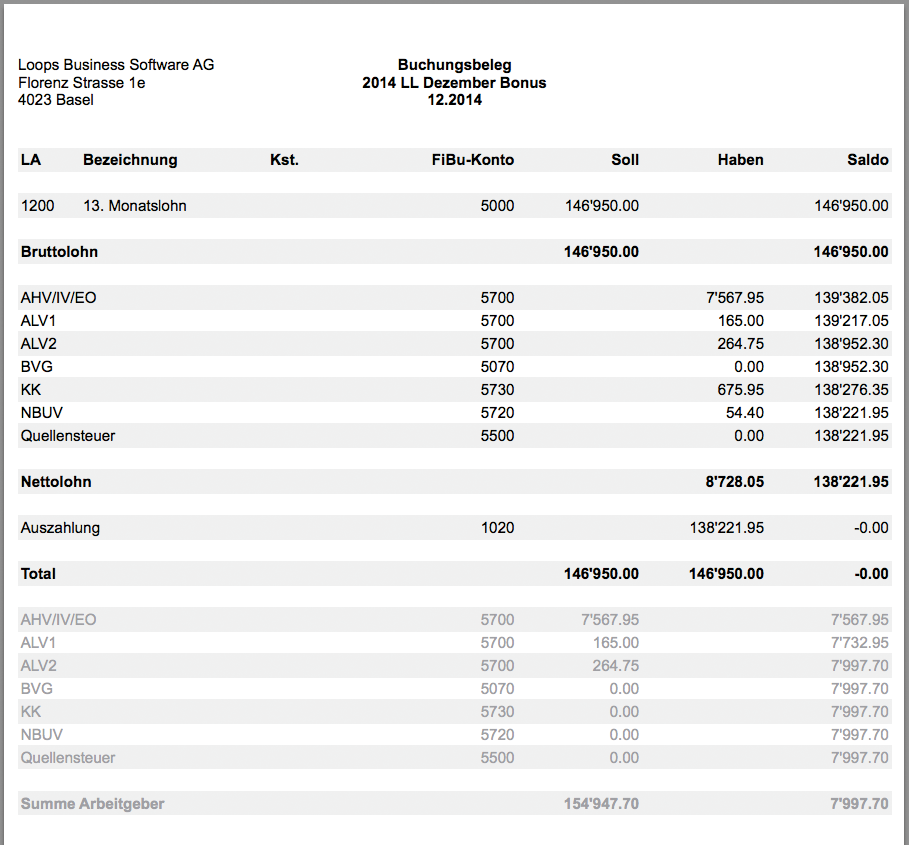Click the Haben column header

point(740,160)
